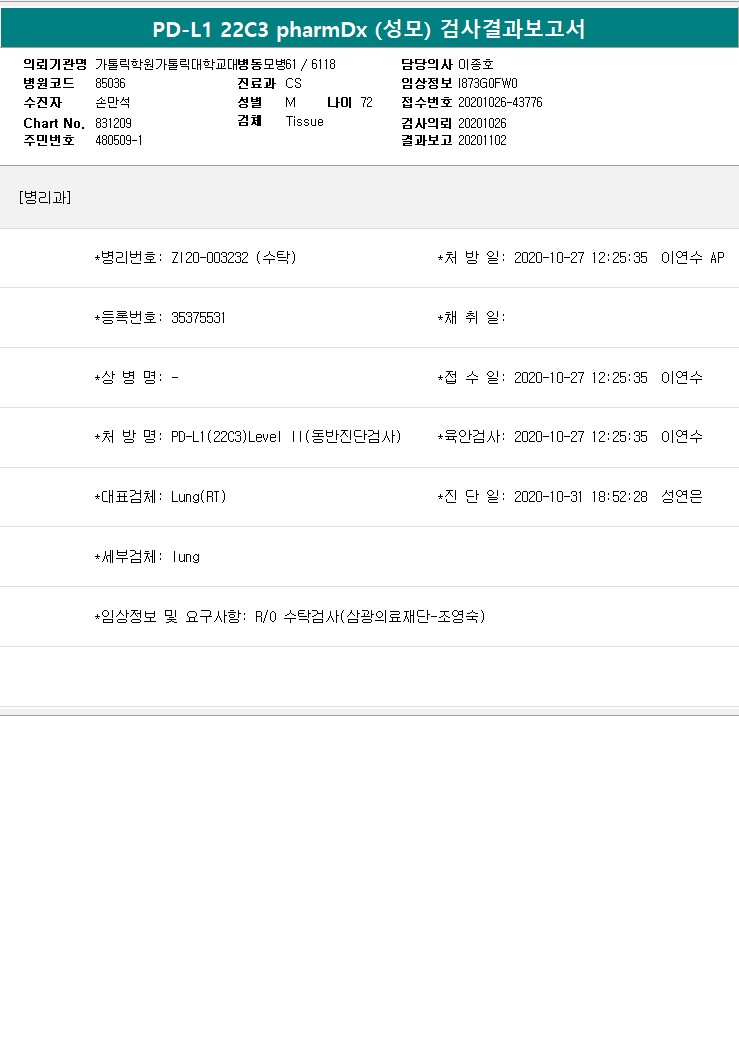Click the '의뢰기관명' field label
Viewport: 739px width, 1040px height.
tap(55, 64)
